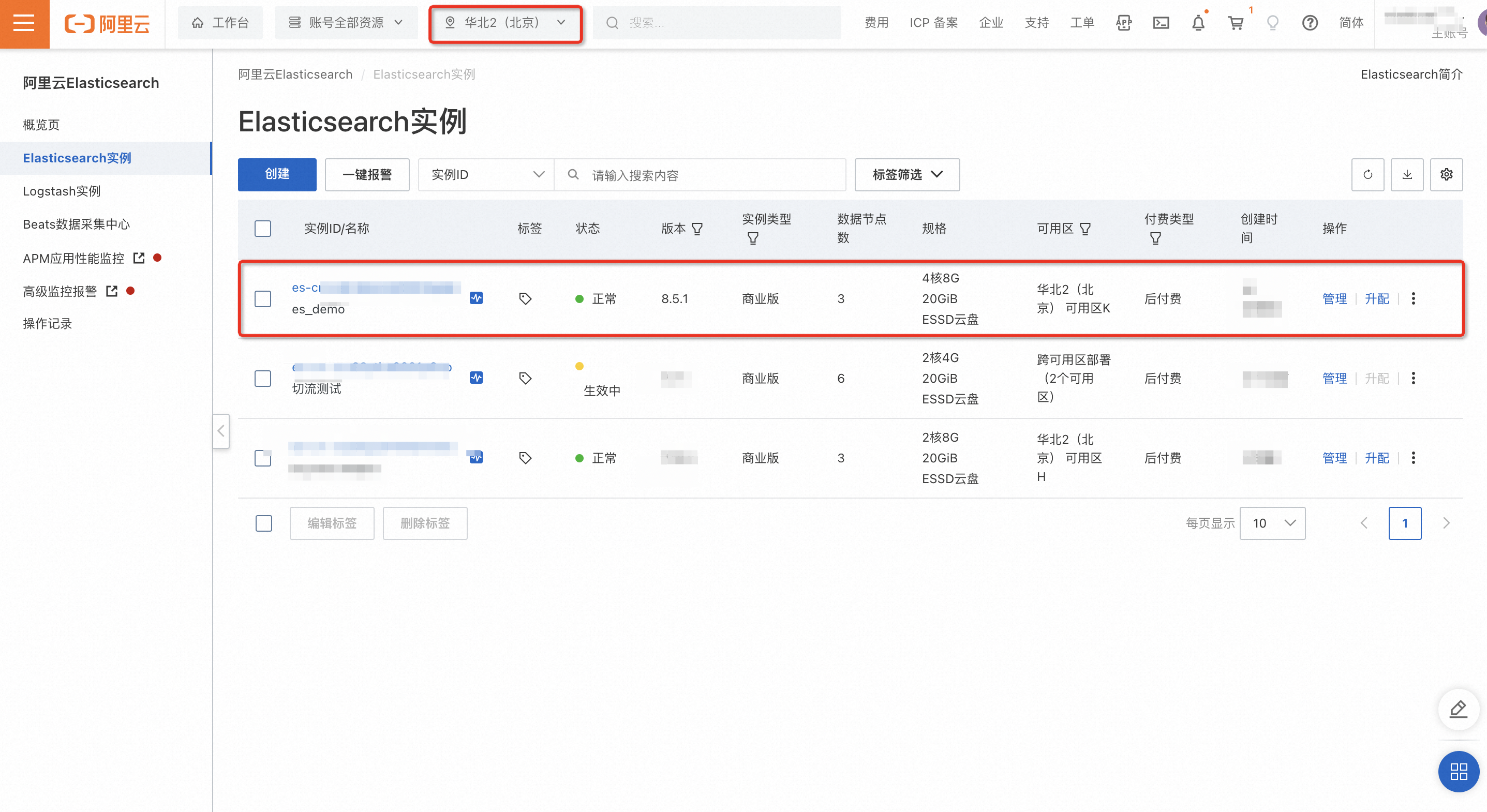
Task: Expand the 标签筛选 dropdown
Action: [907, 174]
